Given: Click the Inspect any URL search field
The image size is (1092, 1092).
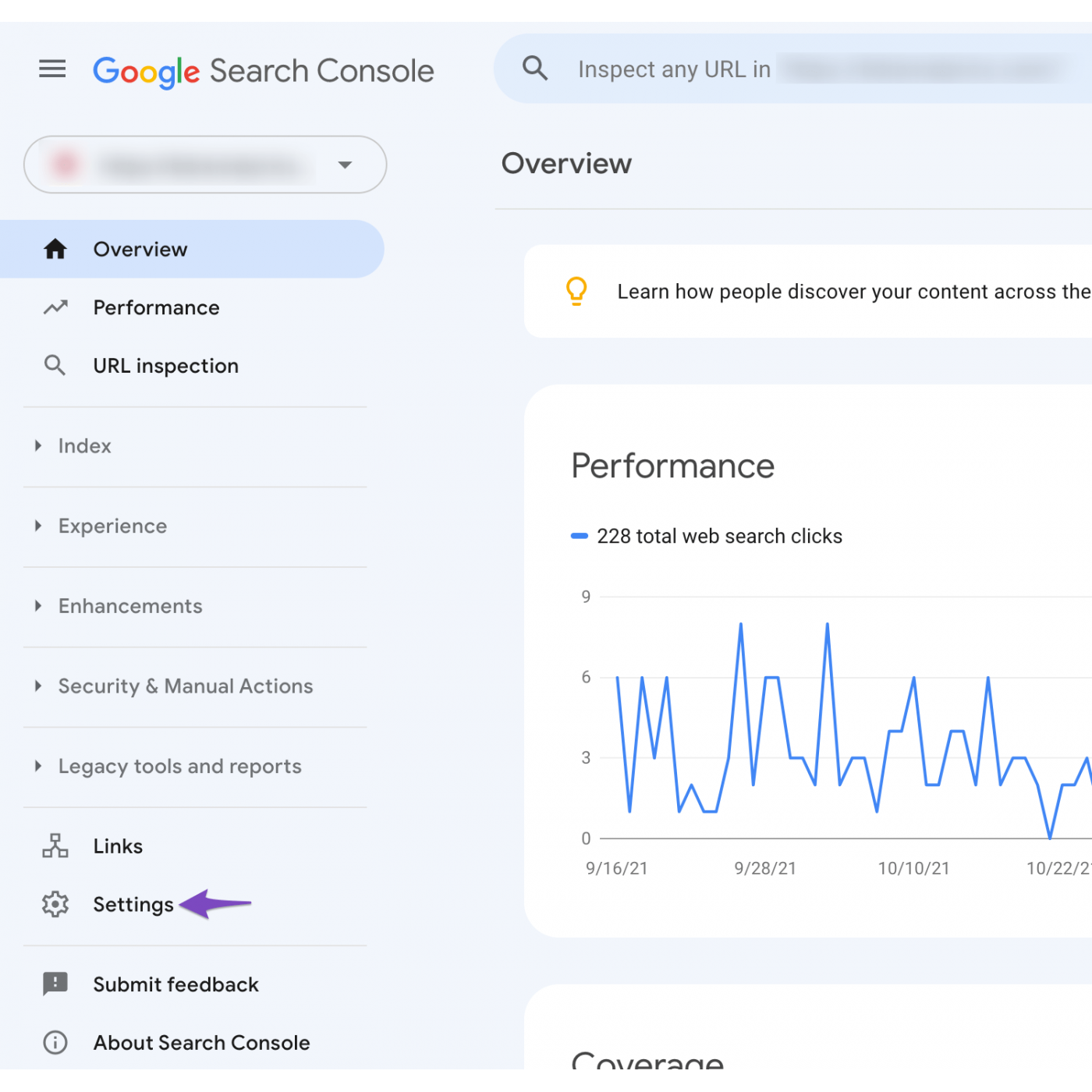Looking at the screenshot, I should [819, 69].
